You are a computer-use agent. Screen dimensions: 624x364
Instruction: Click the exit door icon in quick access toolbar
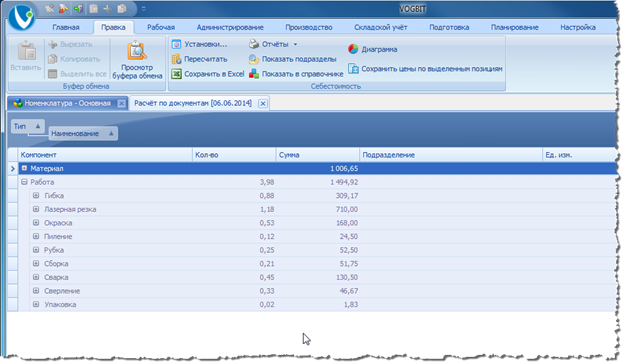pos(78,8)
